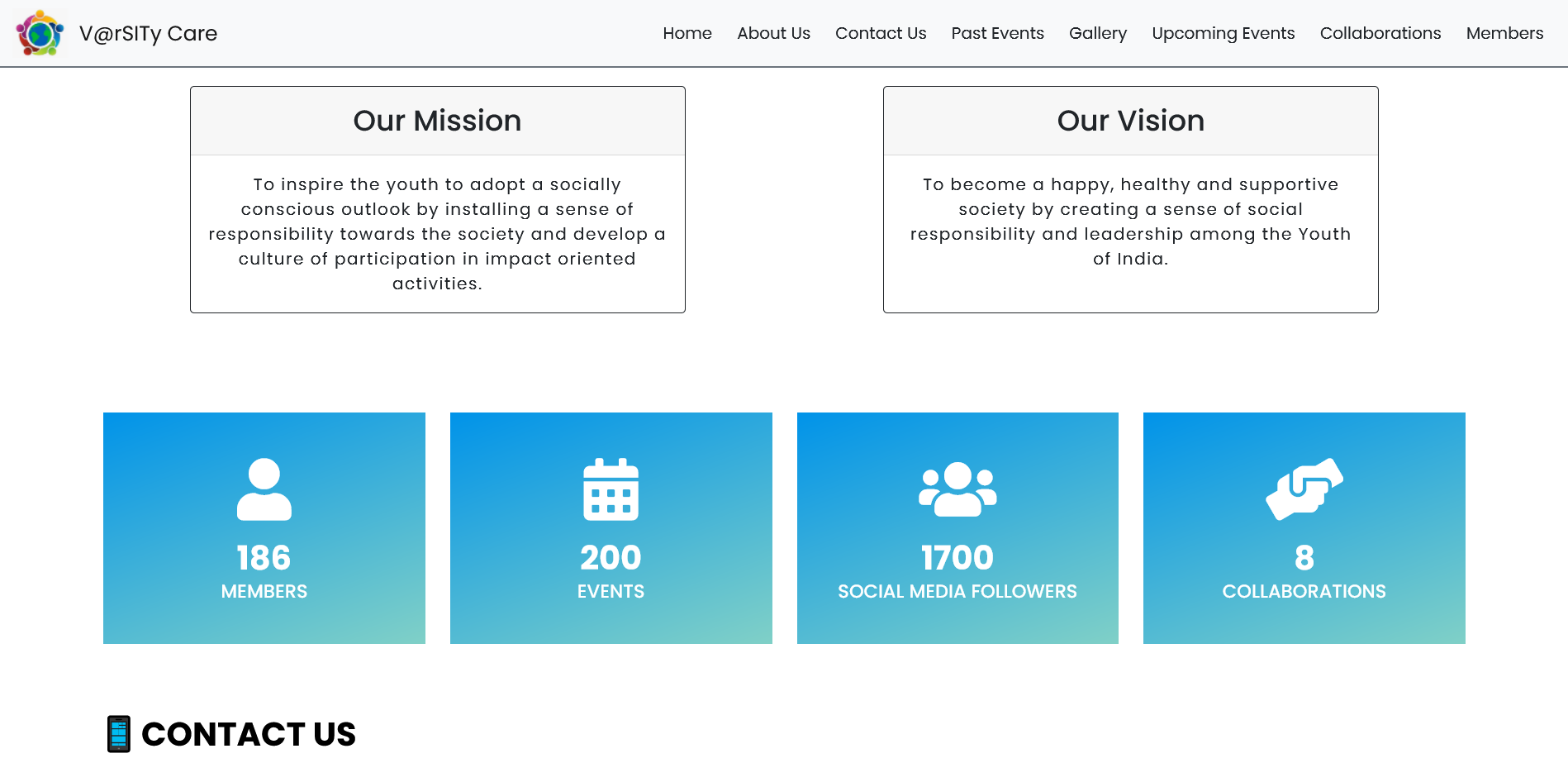Open the Home nav link
The image size is (1568, 763).
tap(687, 33)
